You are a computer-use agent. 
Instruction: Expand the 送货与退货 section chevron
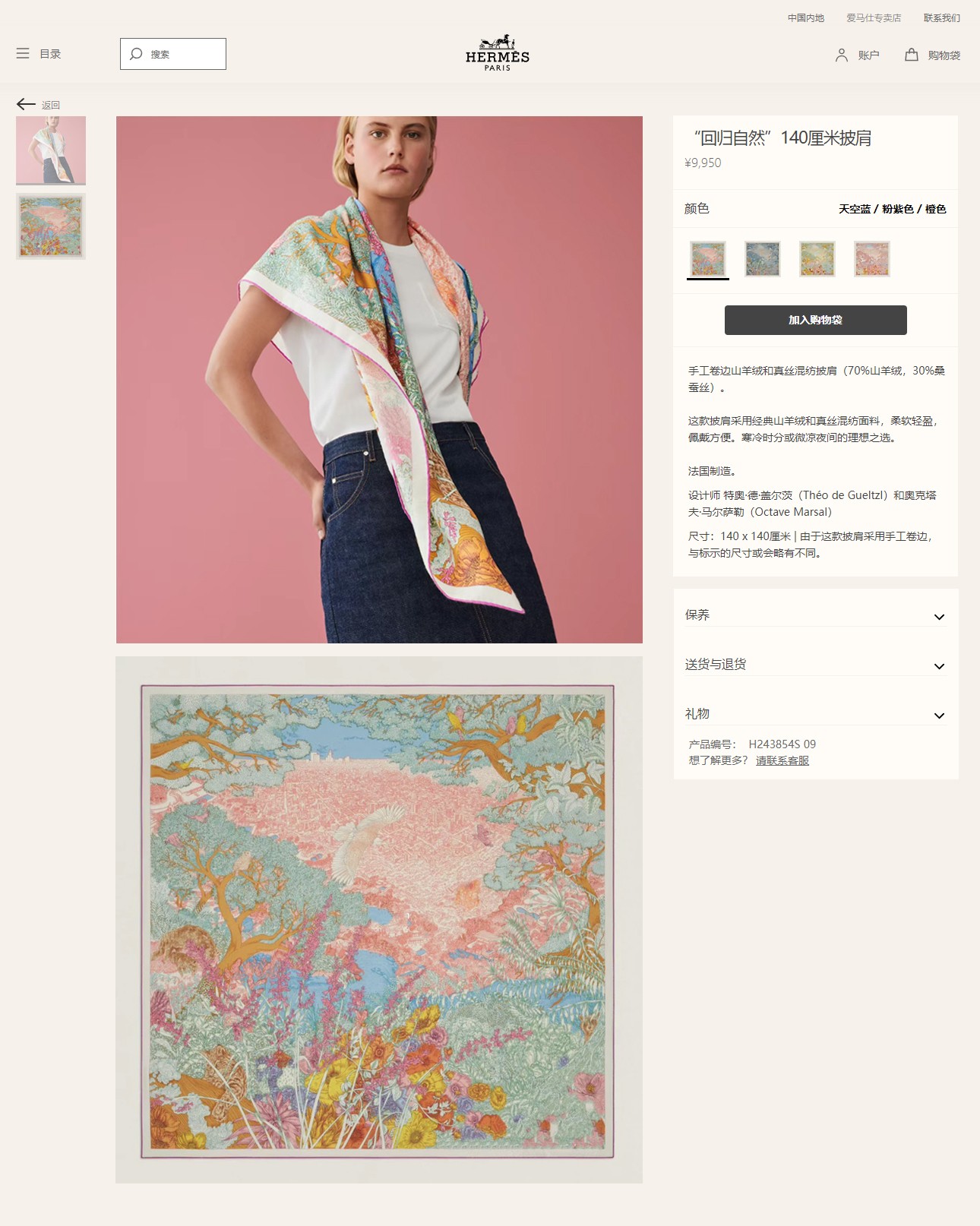(939, 666)
